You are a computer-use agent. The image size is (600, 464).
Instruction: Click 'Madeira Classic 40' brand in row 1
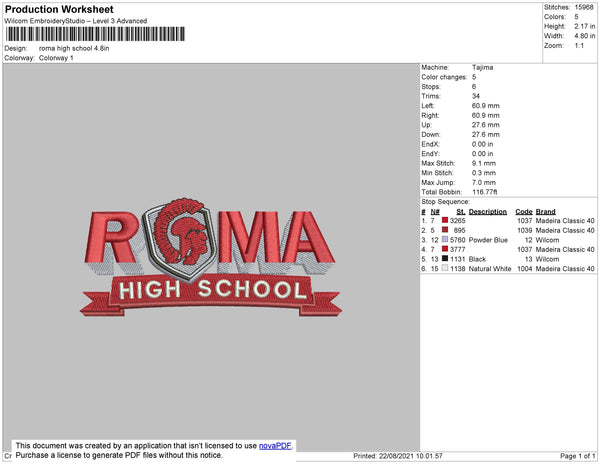(565, 221)
